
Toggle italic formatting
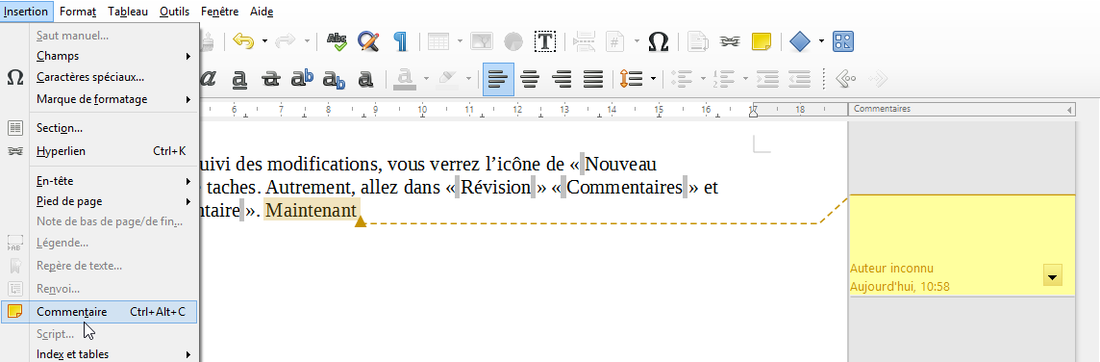pos(208,79)
